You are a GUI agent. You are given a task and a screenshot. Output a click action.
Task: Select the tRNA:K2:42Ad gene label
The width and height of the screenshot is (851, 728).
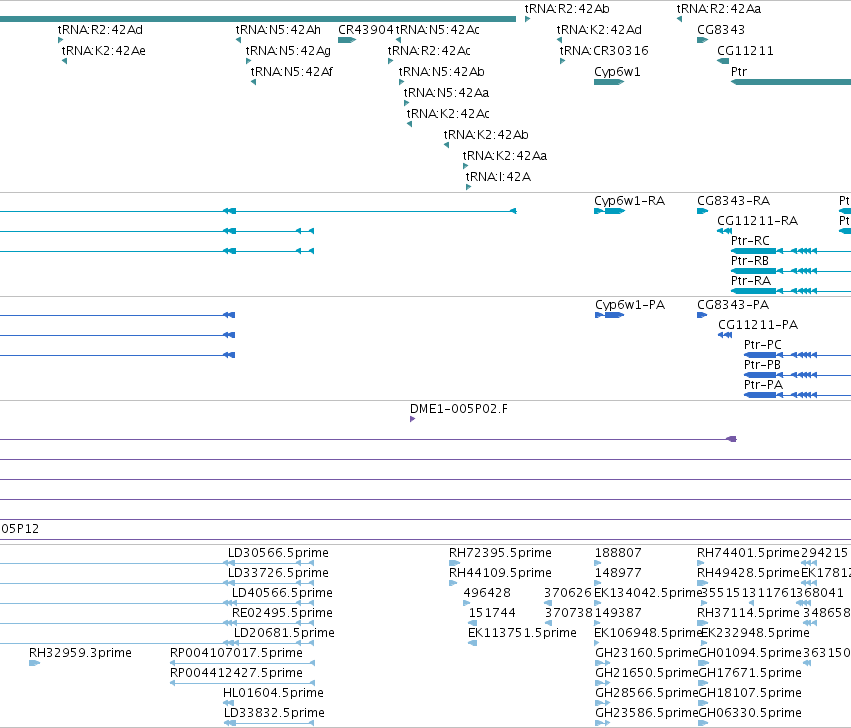(x=599, y=30)
